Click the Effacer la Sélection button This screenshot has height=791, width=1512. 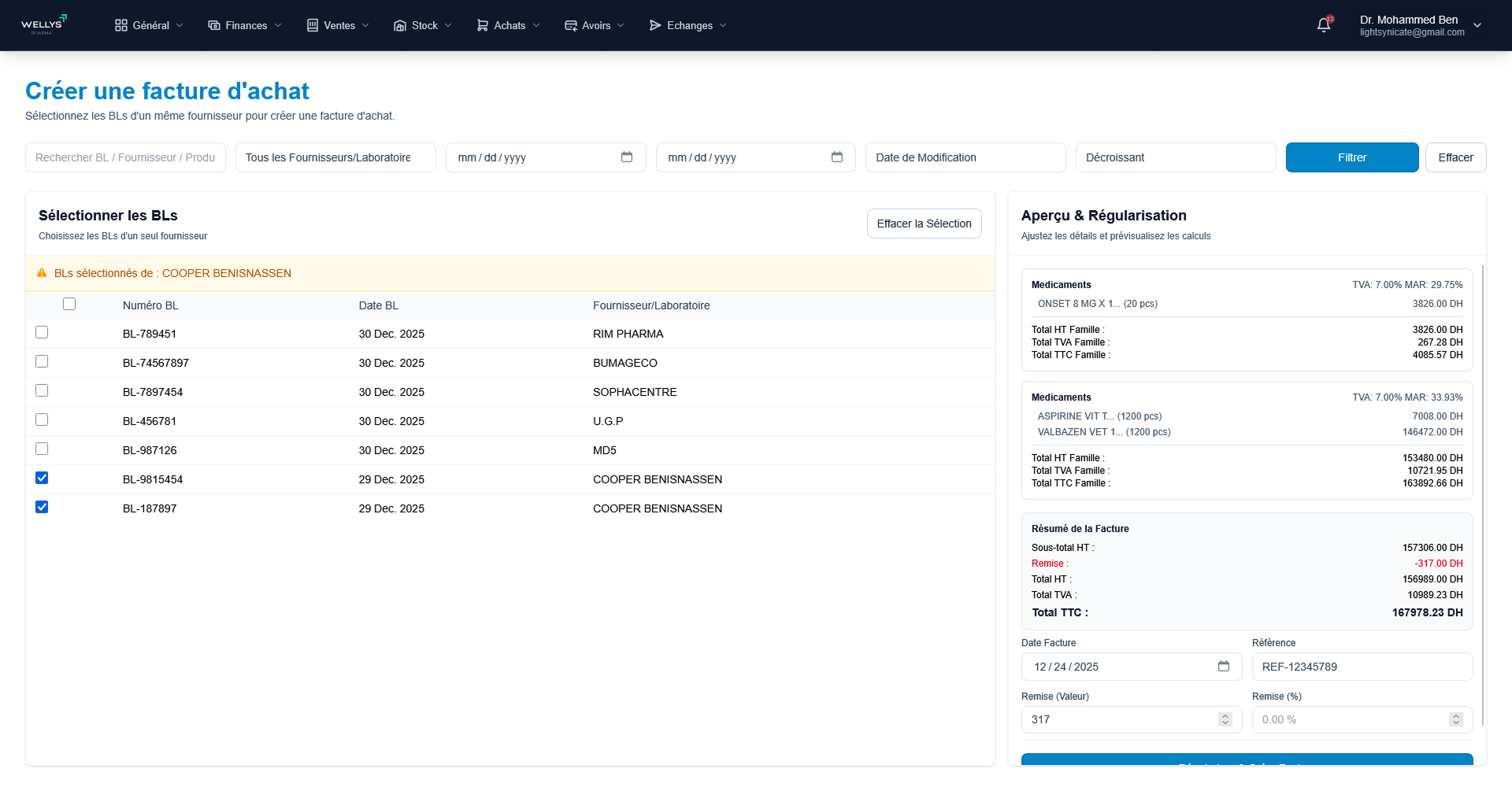924,224
